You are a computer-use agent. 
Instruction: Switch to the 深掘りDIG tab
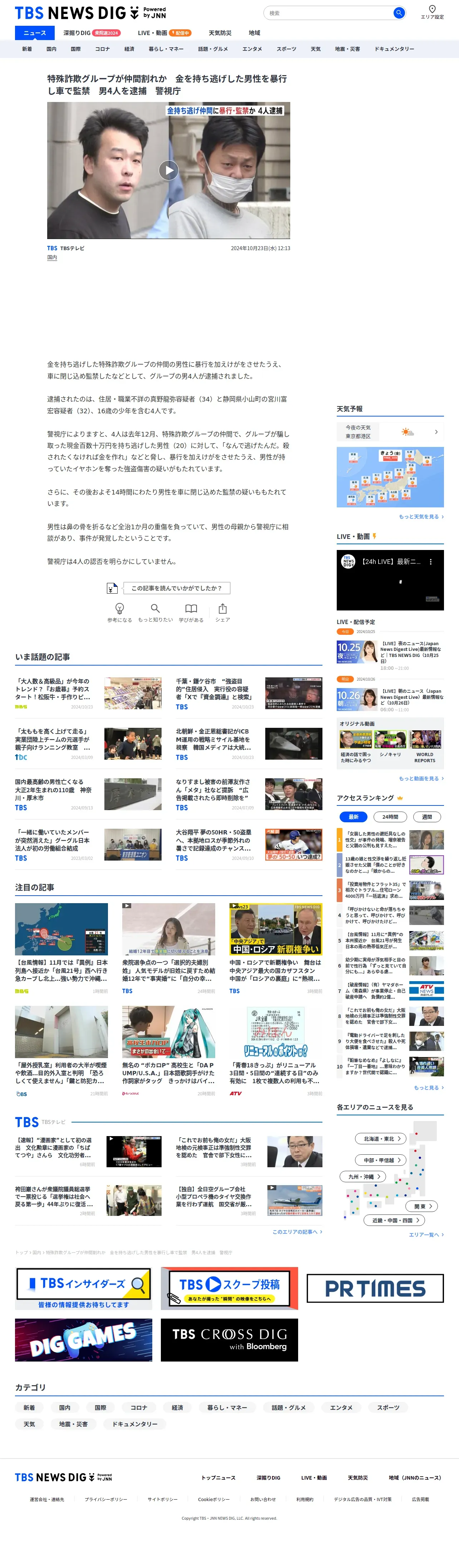pos(91,33)
